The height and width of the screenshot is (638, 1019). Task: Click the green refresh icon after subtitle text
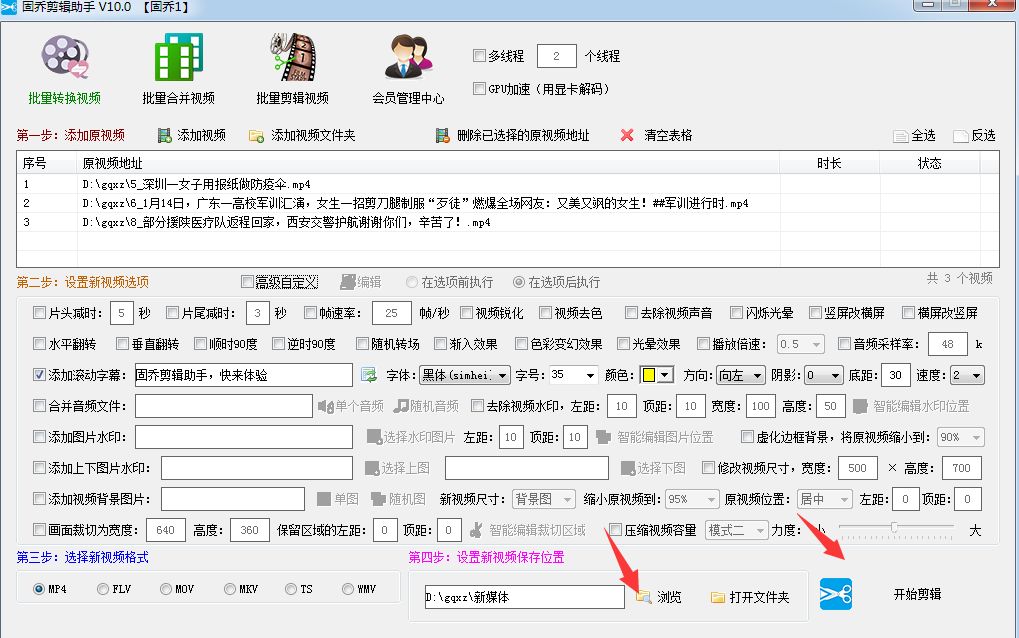(369, 375)
